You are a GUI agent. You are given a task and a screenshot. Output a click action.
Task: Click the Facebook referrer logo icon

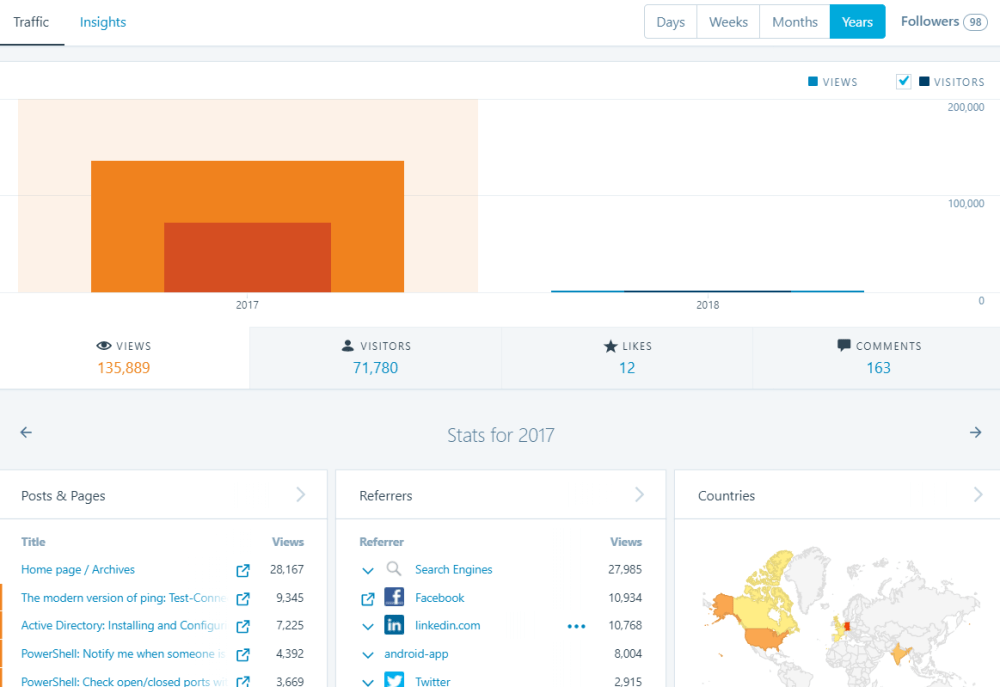coord(394,598)
